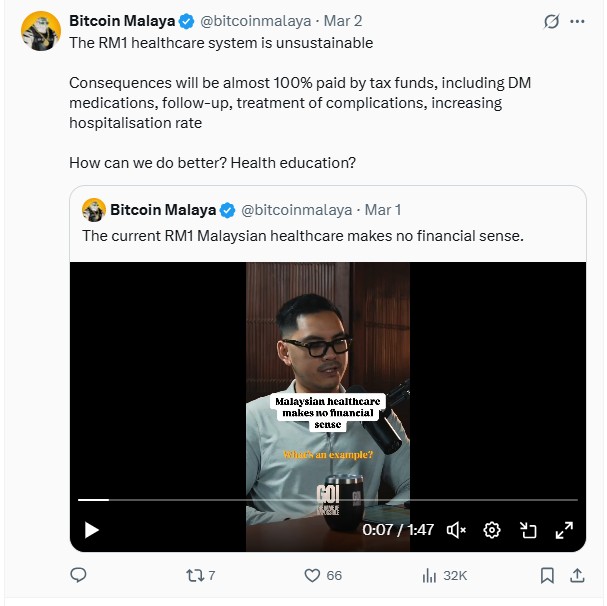Repost the tweet with 7 reposts
The height and width of the screenshot is (606, 607).
pyautogui.click(x=201, y=575)
